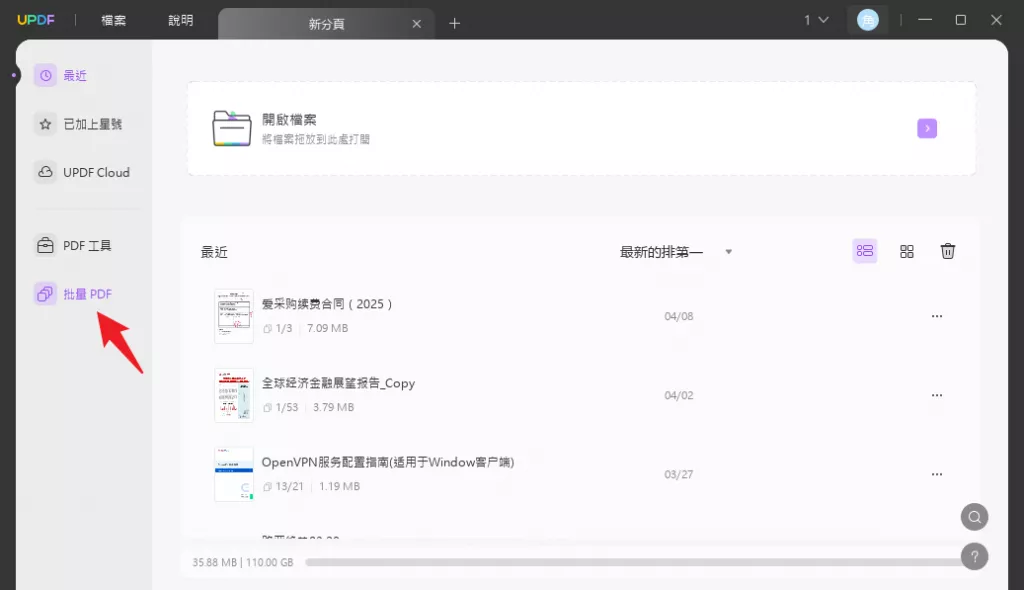Screen dimensions: 1024x590
Task: Click the open-file folder icon
Action: tap(232, 128)
